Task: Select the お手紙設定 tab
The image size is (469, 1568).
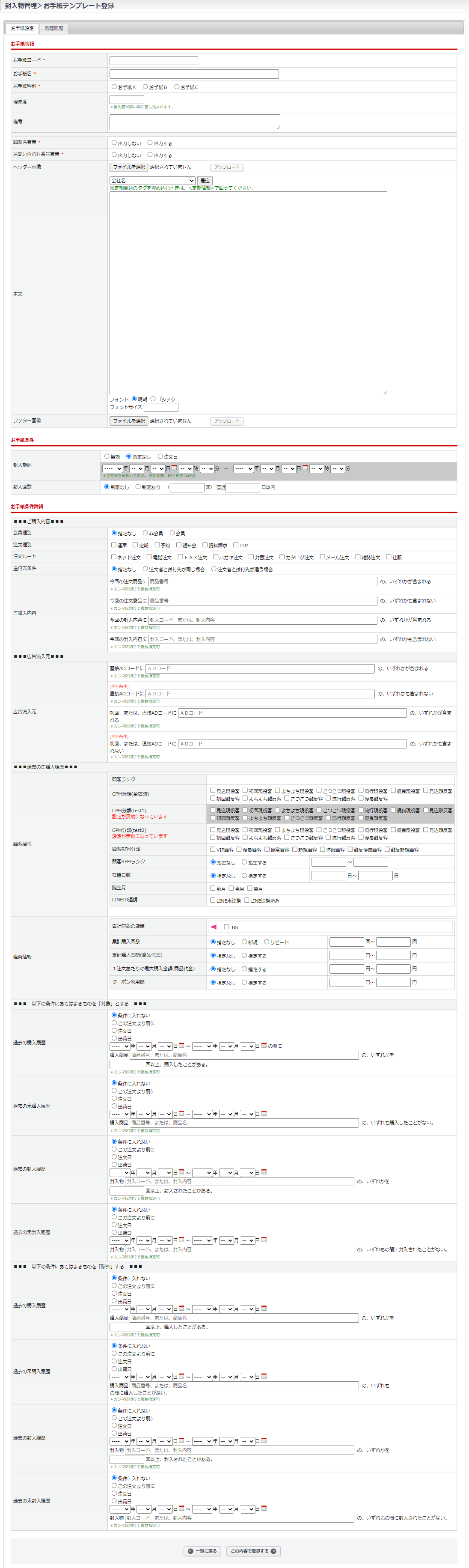Action: point(22,28)
